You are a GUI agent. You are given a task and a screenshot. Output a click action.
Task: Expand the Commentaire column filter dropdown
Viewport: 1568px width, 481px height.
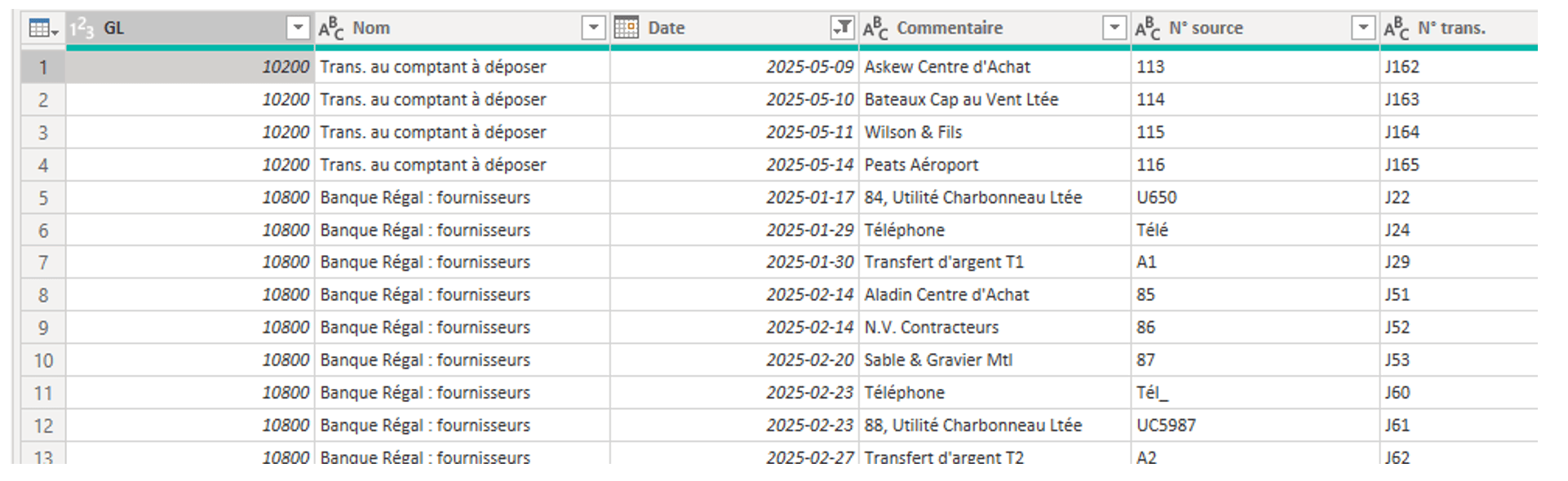pos(1114,29)
